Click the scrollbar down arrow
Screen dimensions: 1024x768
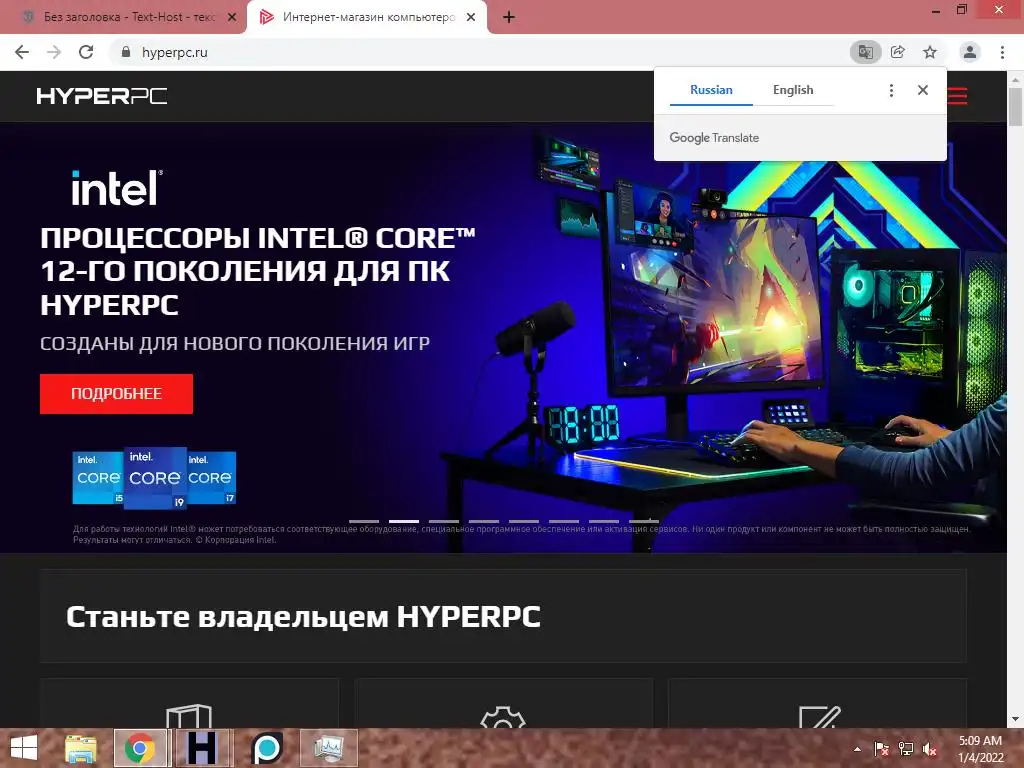coord(1016,720)
